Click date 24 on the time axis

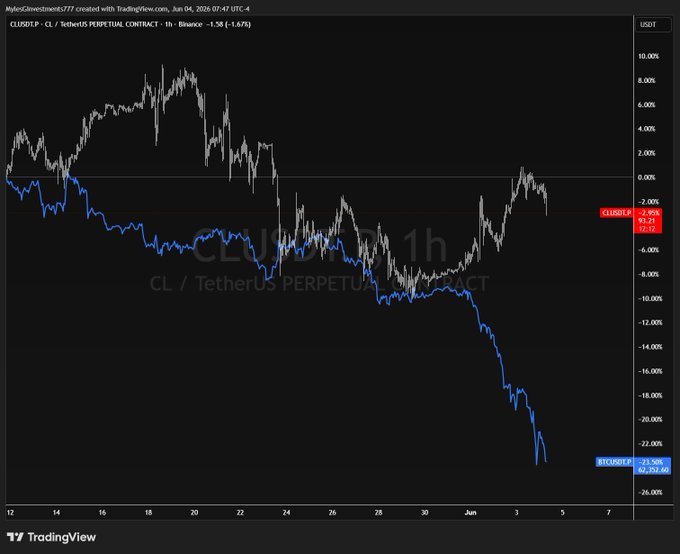[286, 513]
